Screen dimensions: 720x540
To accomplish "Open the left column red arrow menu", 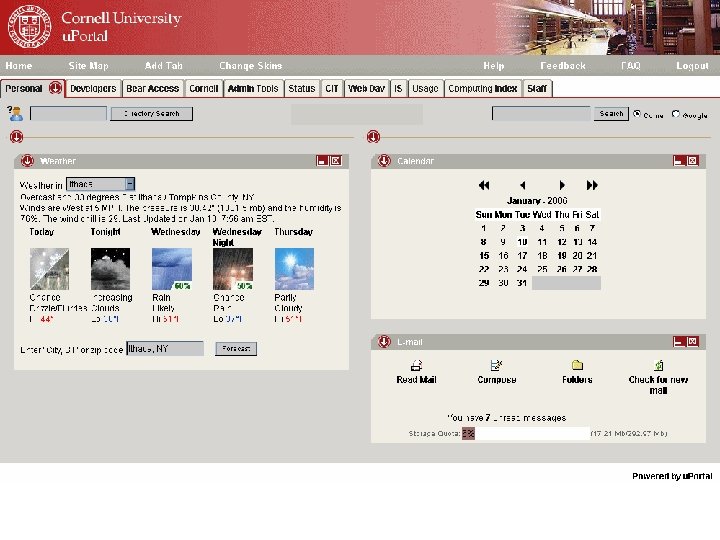I will (x=17, y=137).
